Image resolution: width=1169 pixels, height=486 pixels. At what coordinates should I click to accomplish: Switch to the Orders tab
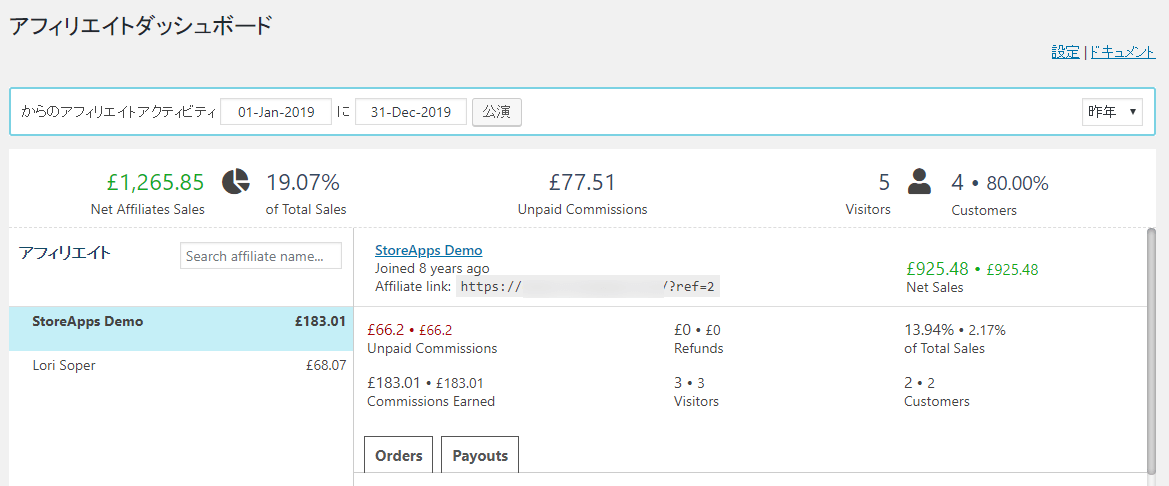coord(399,455)
